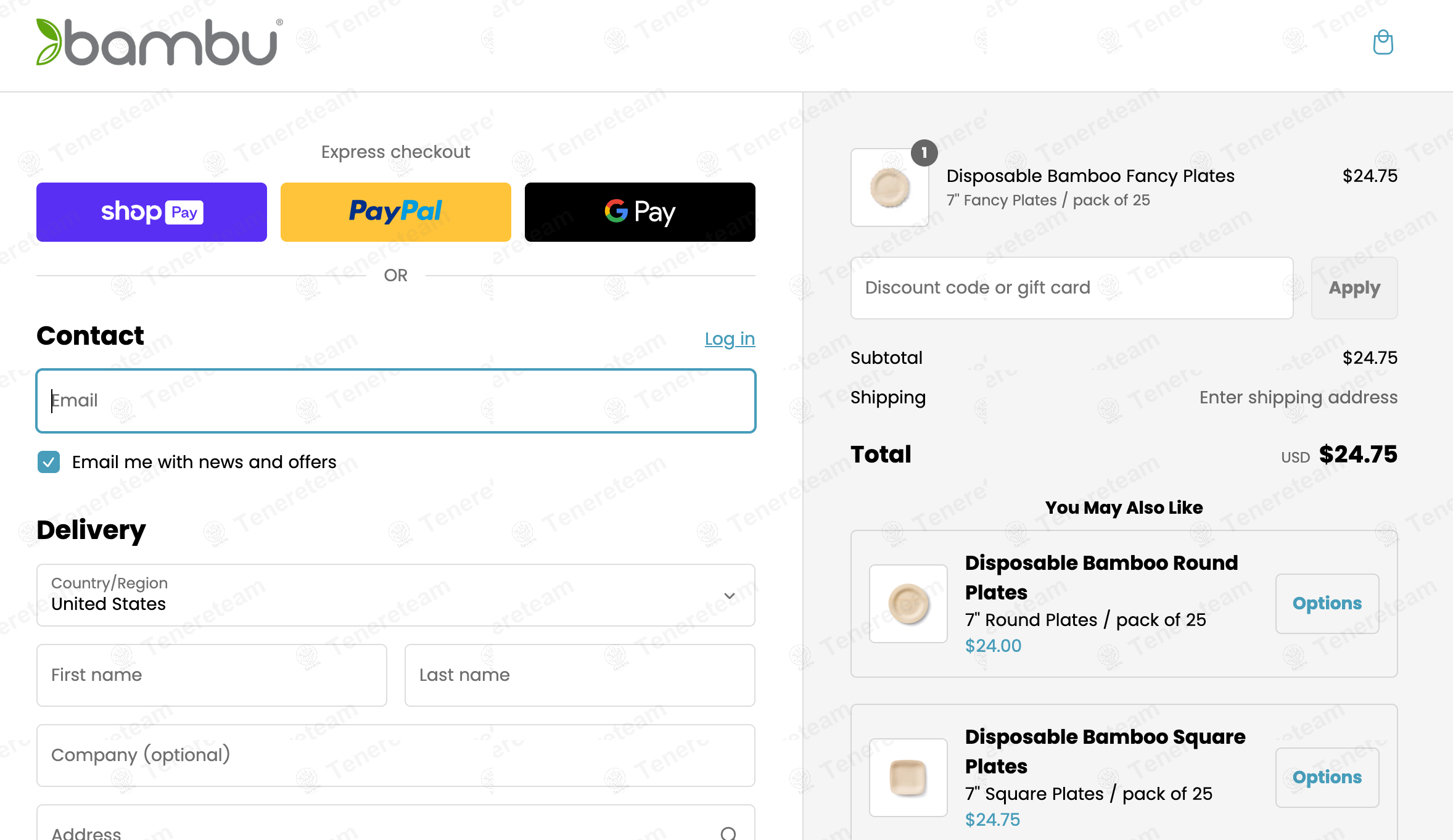Click the Square Plates product thumbnail
1453x840 pixels.
pyautogui.click(x=908, y=777)
